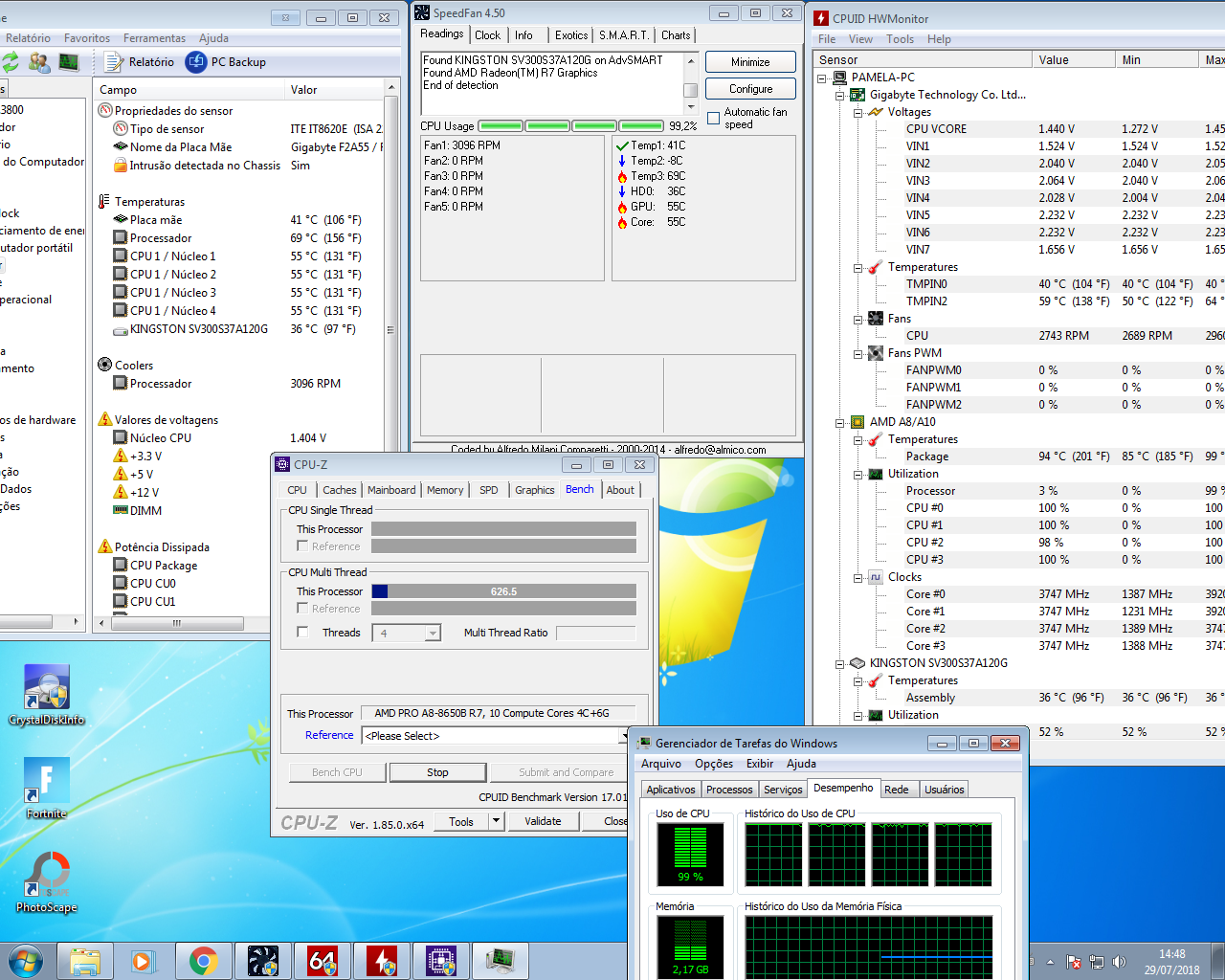The height and width of the screenshot is (980, 1225).
Task: Switch to SpeedFan via taskbar fan icon
Action: [263, 961]
